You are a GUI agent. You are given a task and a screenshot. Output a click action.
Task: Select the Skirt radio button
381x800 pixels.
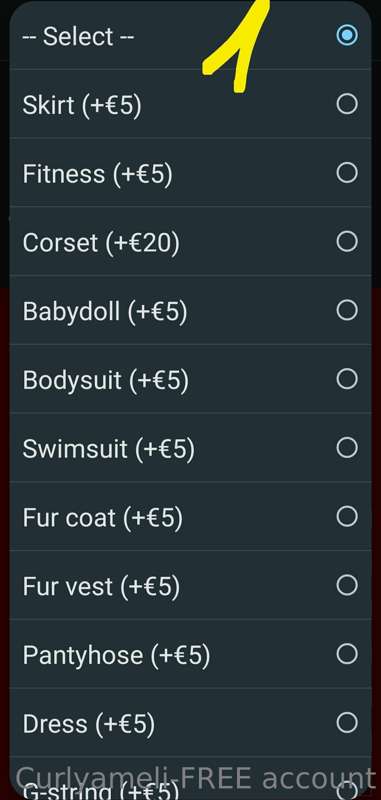point(347,104)
